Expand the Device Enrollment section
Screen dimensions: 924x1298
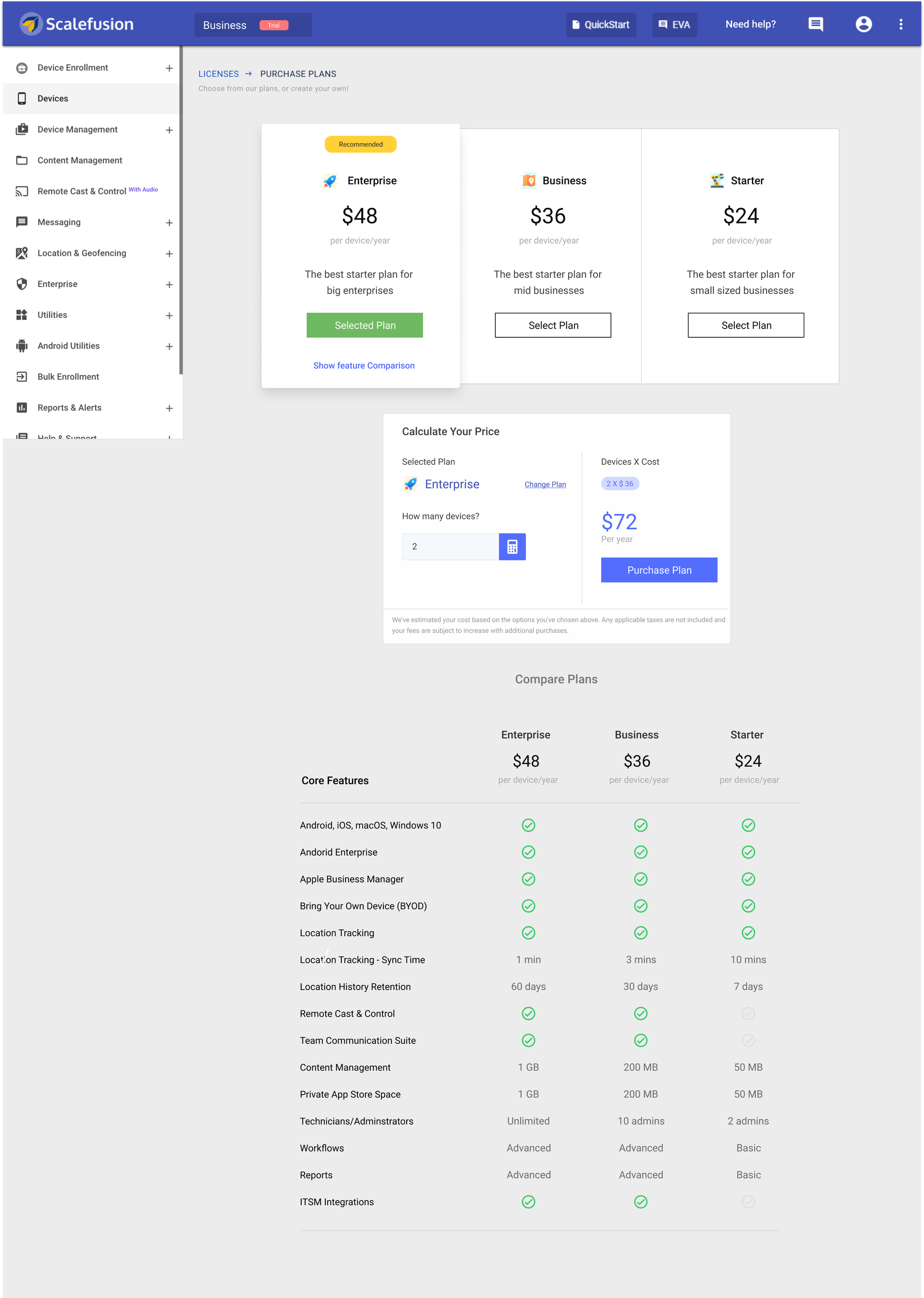click(169, 68)
